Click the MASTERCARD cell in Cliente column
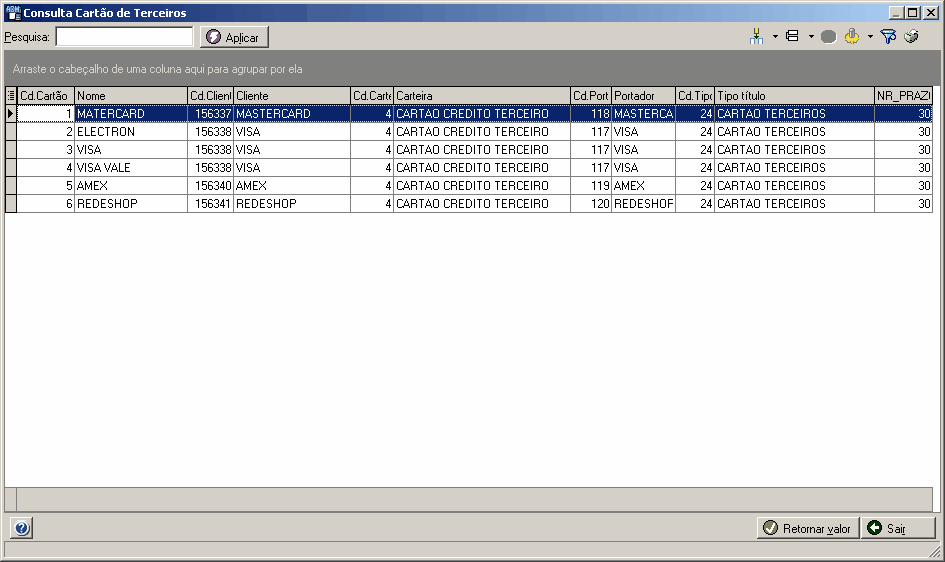The width and height of the screenshot is (945, 562). (292, 113)
